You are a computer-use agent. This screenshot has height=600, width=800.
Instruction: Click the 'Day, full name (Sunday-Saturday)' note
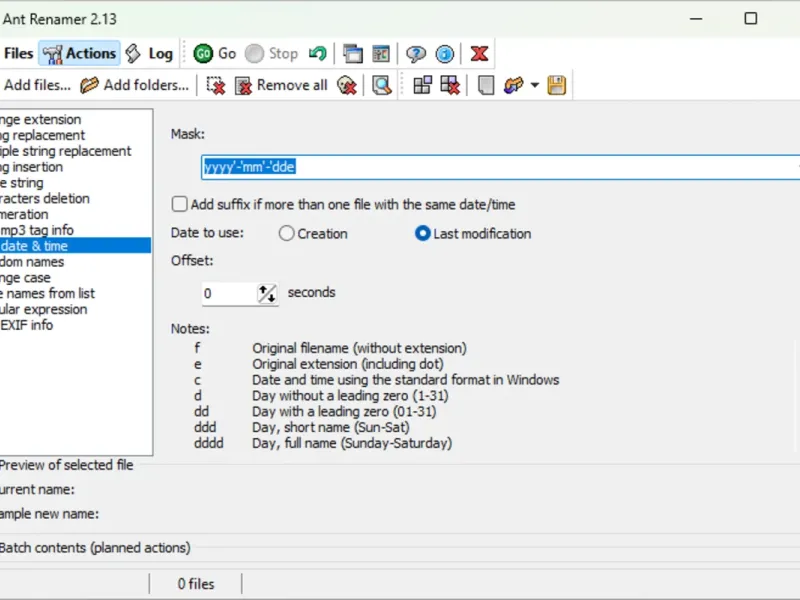352,443
